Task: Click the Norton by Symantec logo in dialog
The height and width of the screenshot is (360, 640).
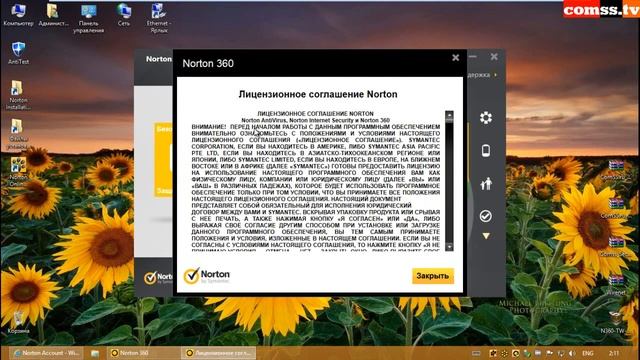Action: 207,276
